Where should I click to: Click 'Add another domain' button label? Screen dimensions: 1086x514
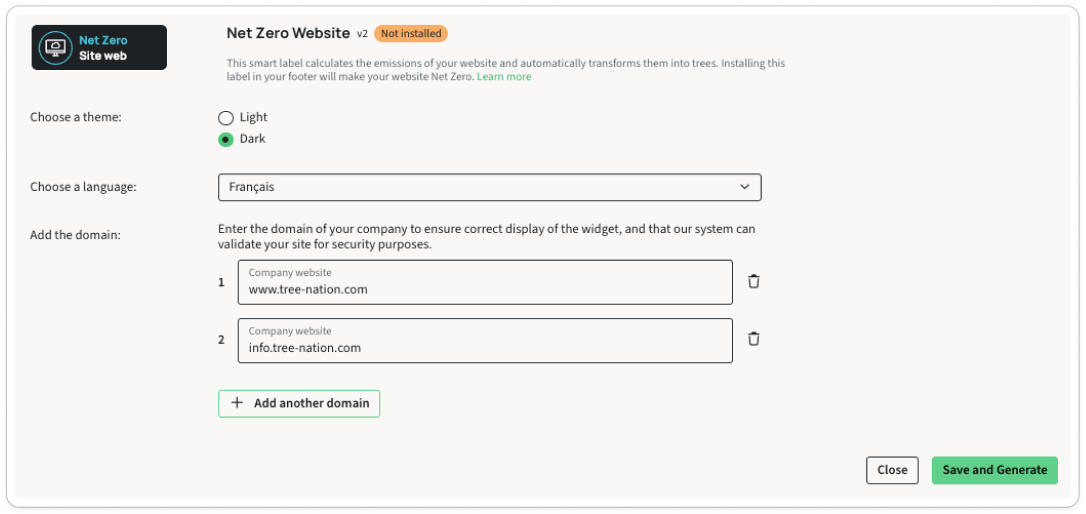pos(311,403)
